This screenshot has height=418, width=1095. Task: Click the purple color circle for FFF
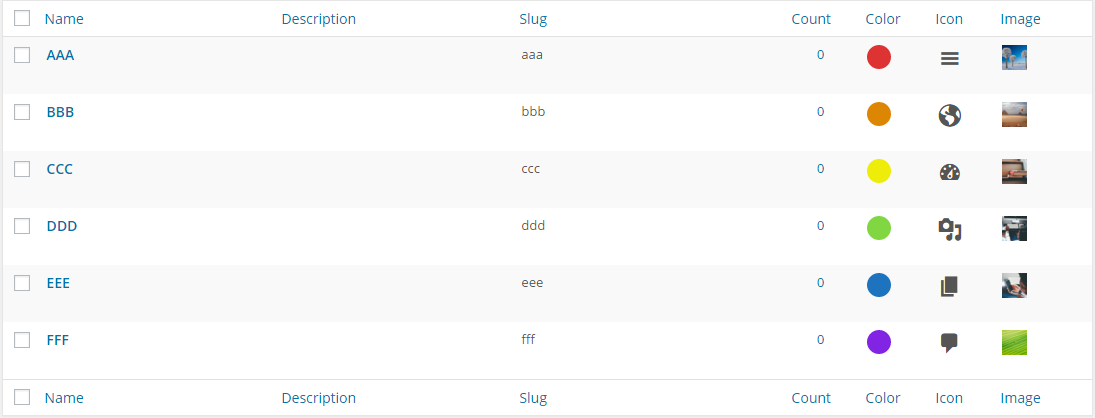(x=879, y=342)
